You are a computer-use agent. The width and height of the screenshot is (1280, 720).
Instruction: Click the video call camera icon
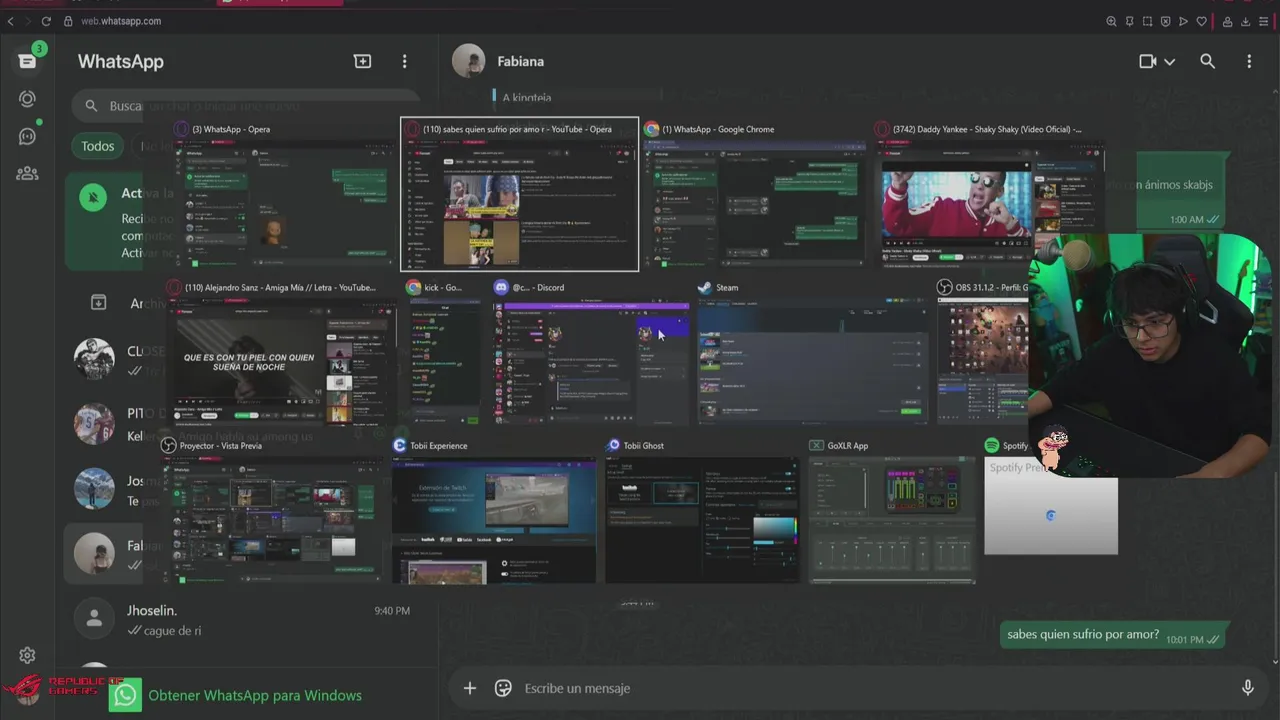(1148, 61)
